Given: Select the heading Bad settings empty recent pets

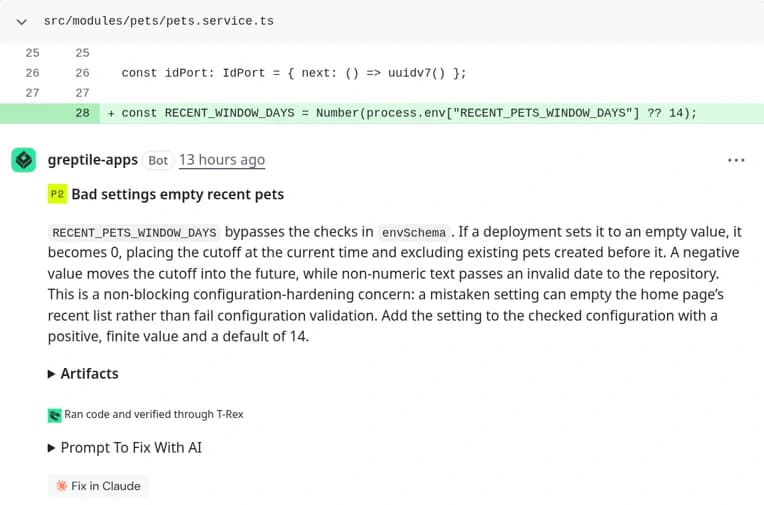Looking at the screenshot, I should click(x=177, y=194).
